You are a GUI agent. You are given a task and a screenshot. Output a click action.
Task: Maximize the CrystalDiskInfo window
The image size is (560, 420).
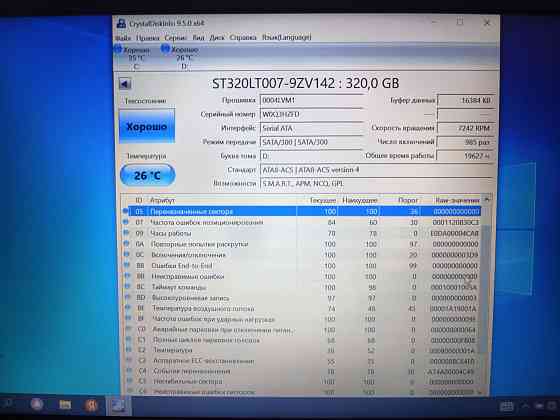pyautogui.click(x=460, y=22)
